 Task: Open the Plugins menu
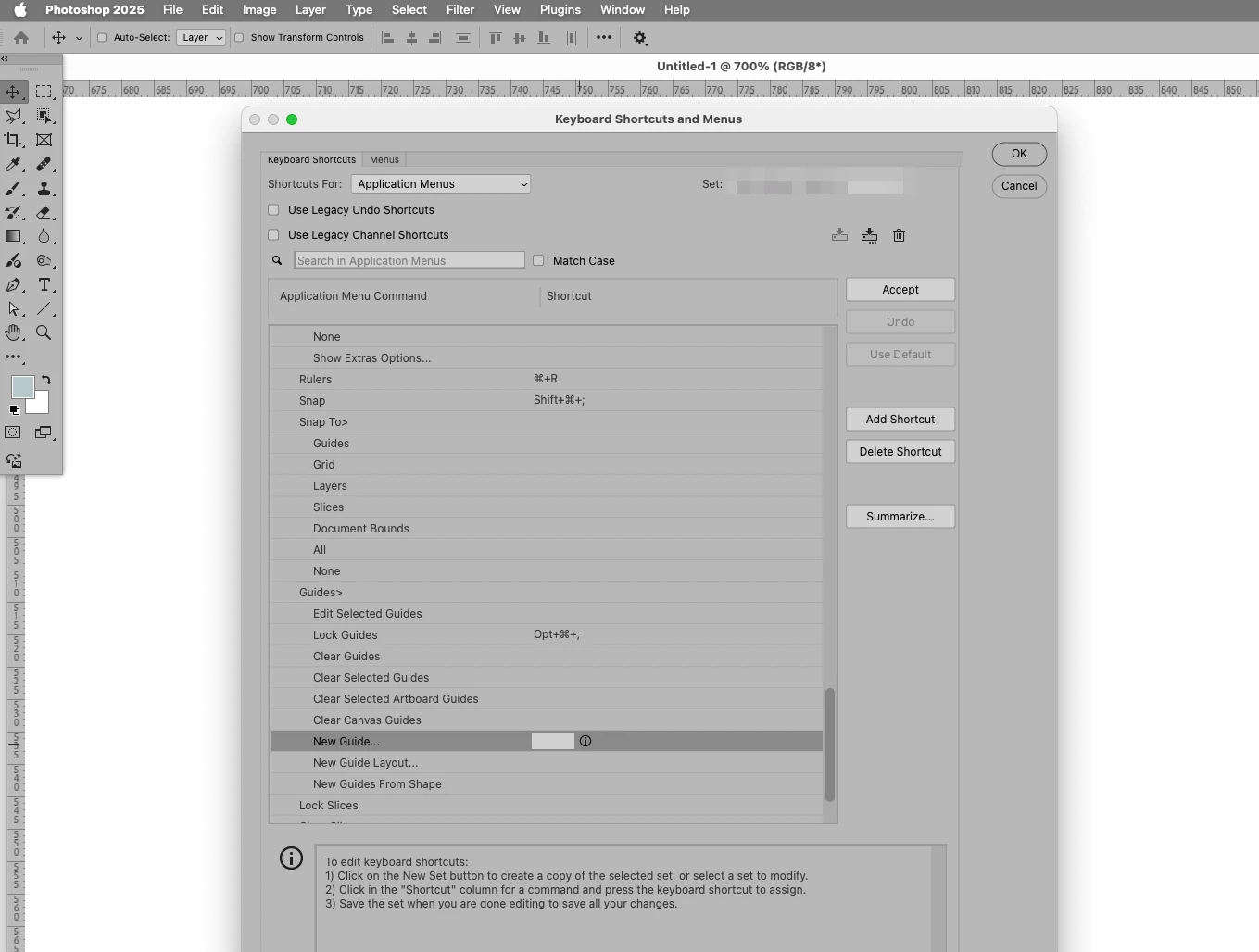pyautogui.click(x=560, y=9)
